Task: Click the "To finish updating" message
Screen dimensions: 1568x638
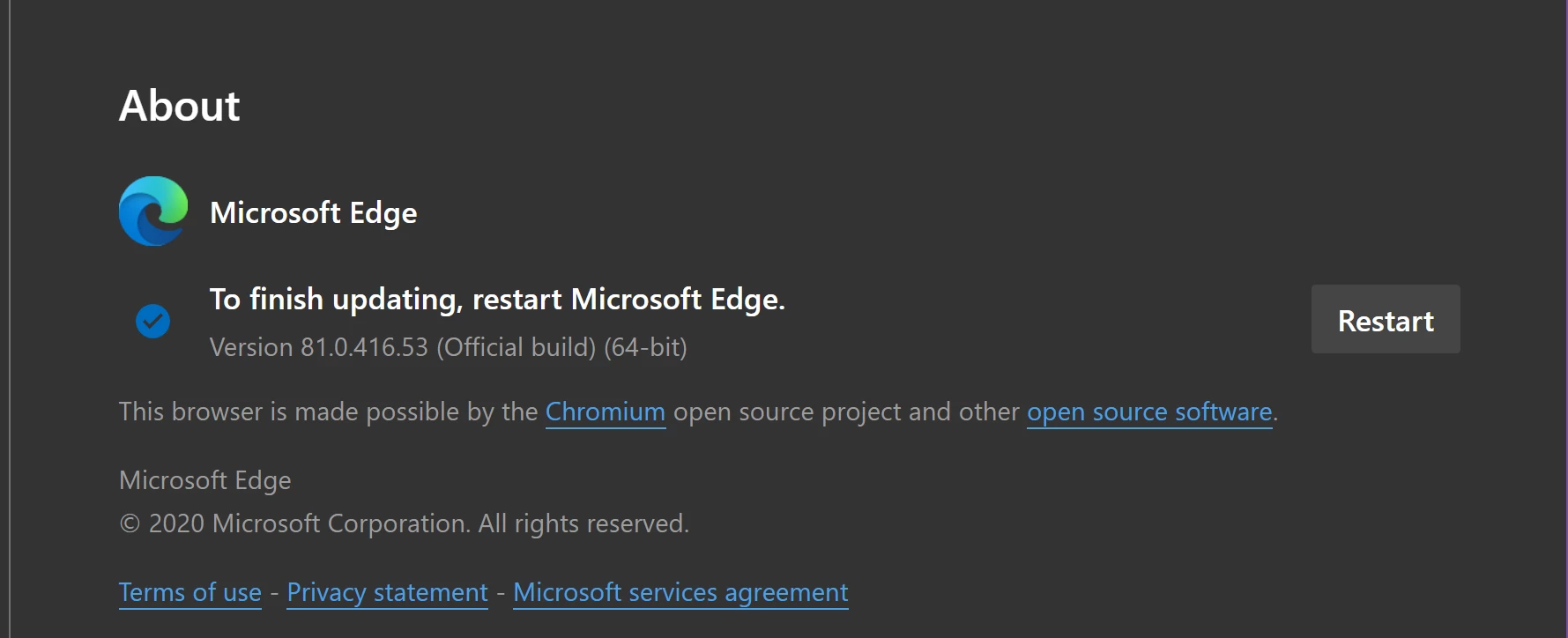Action: 496,300
